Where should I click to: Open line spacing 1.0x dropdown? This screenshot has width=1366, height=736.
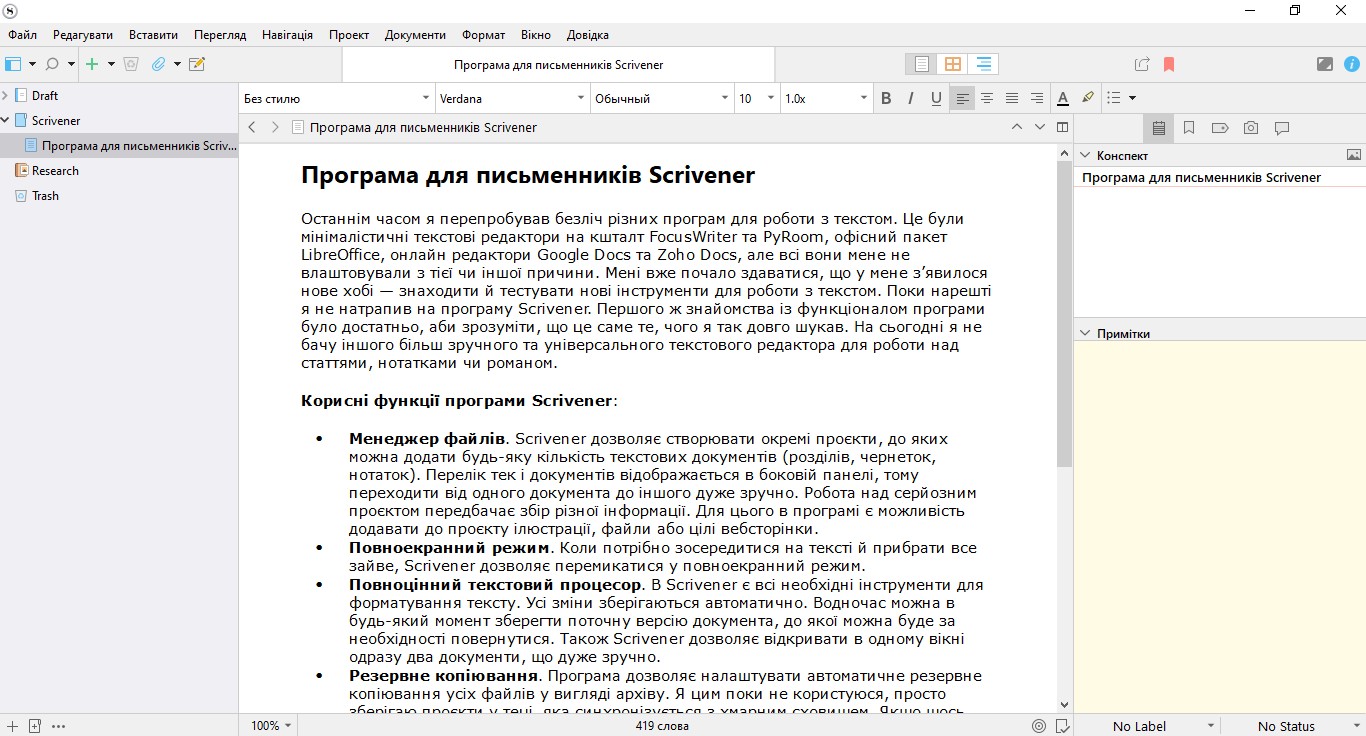coord(826,98)
